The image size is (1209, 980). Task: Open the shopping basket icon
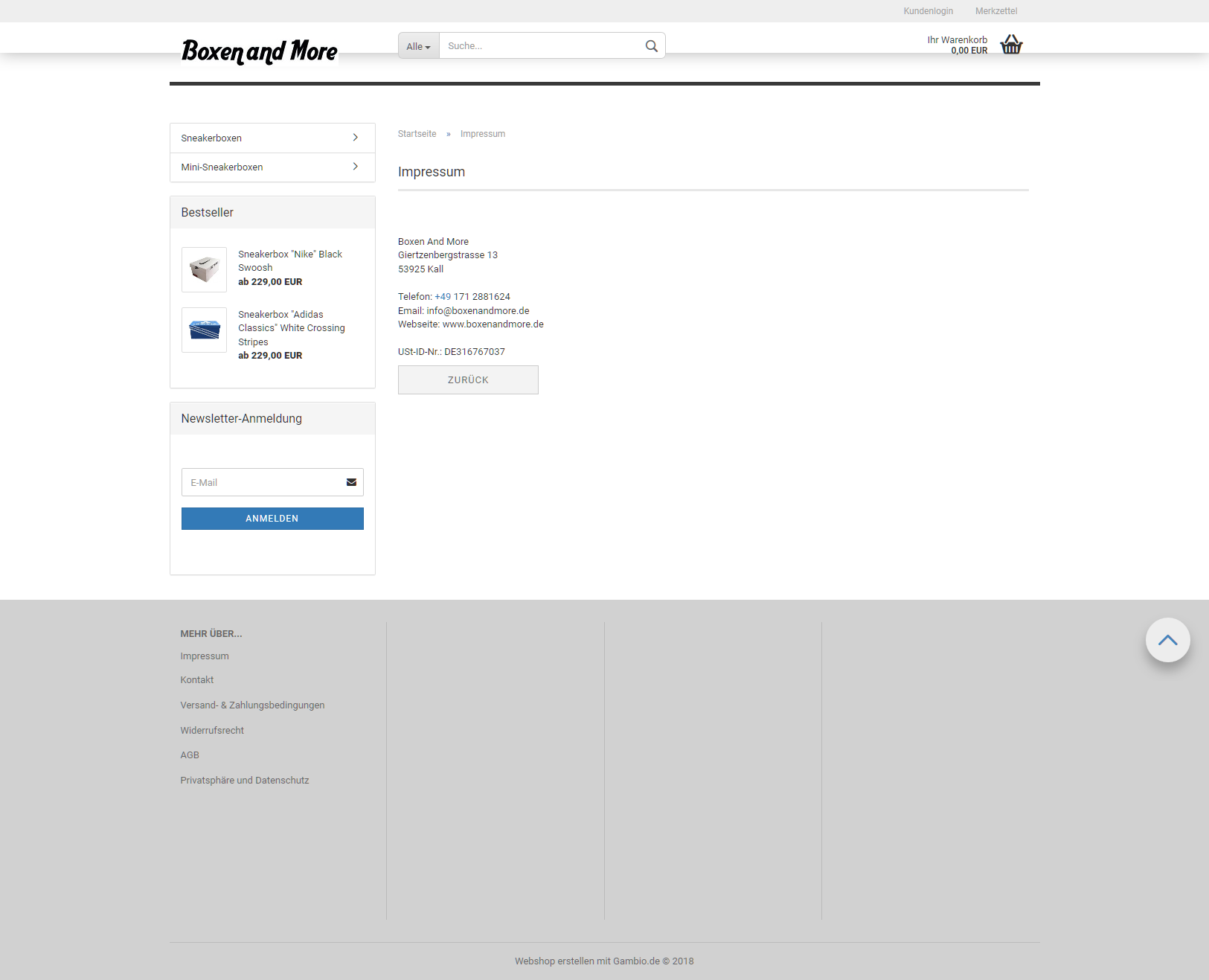click(1011, 45)
